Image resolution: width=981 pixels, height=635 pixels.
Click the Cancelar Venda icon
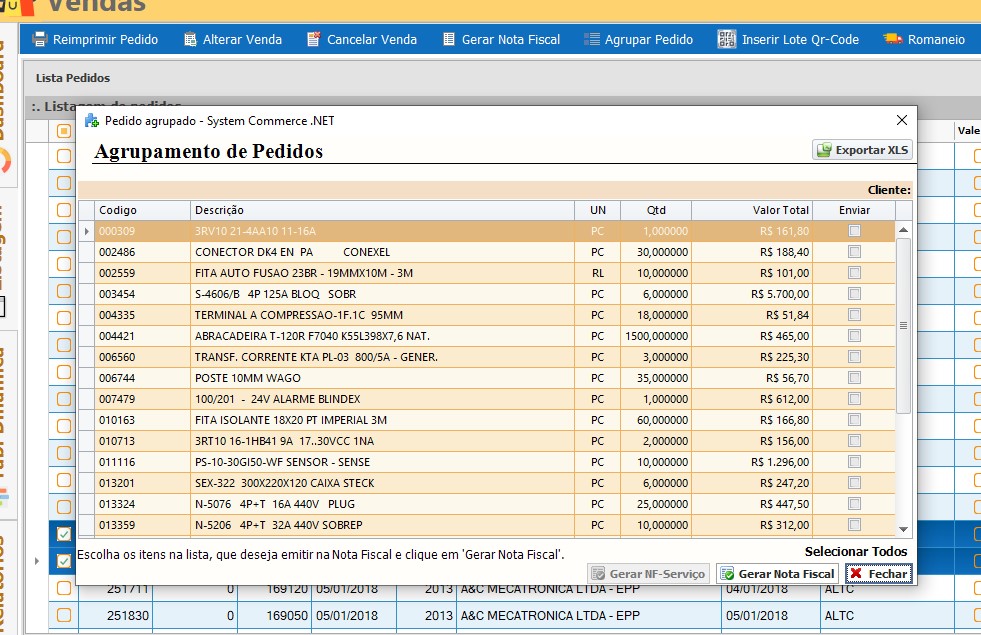pos(314,40)
